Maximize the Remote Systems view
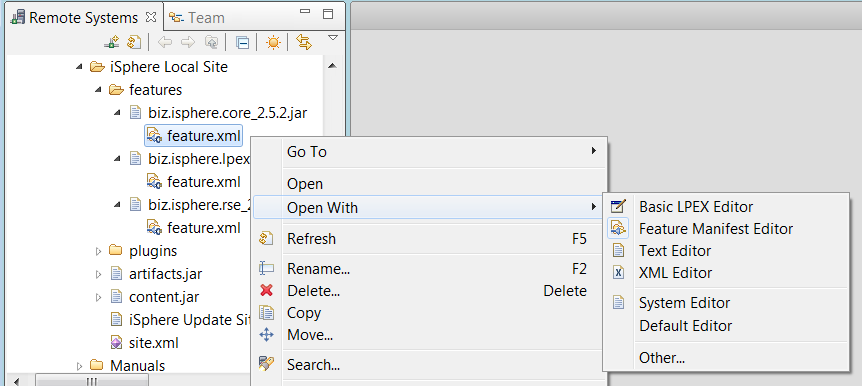 point(328,14)
